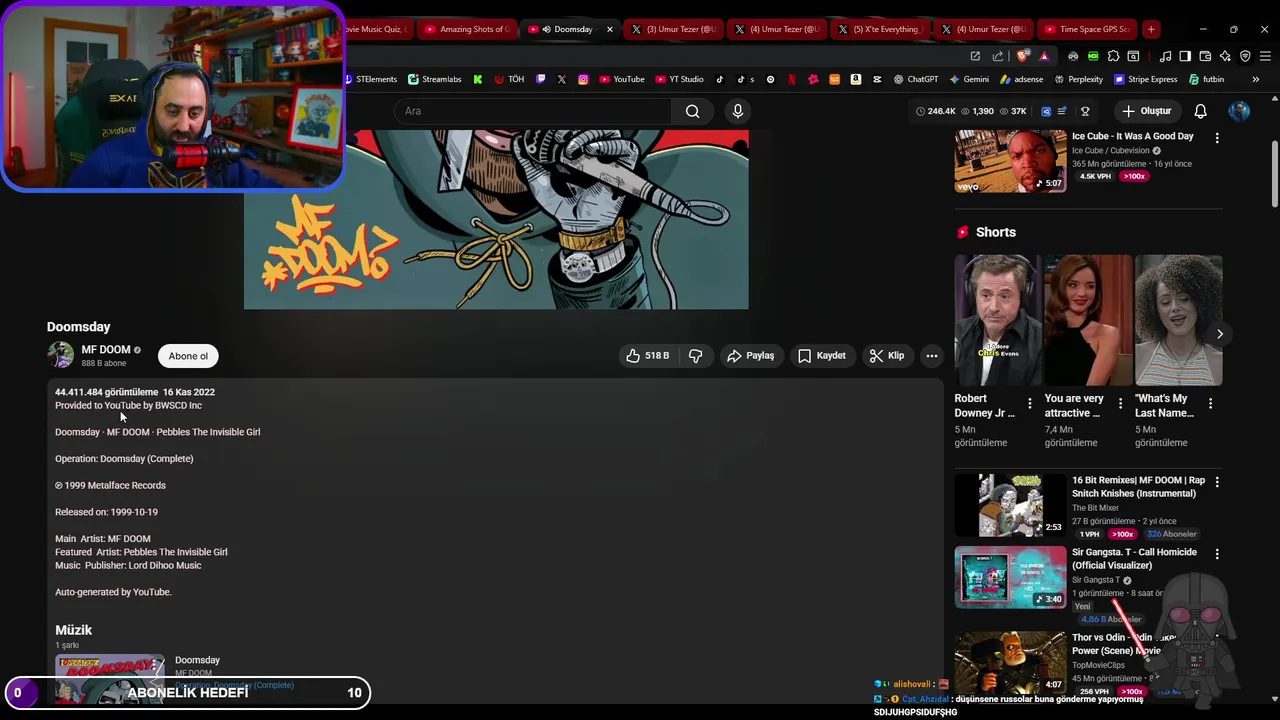The width and height of the screenshot is (1280, 720).
Task: Open the ChatGPT bookmark
Action: 915,79
